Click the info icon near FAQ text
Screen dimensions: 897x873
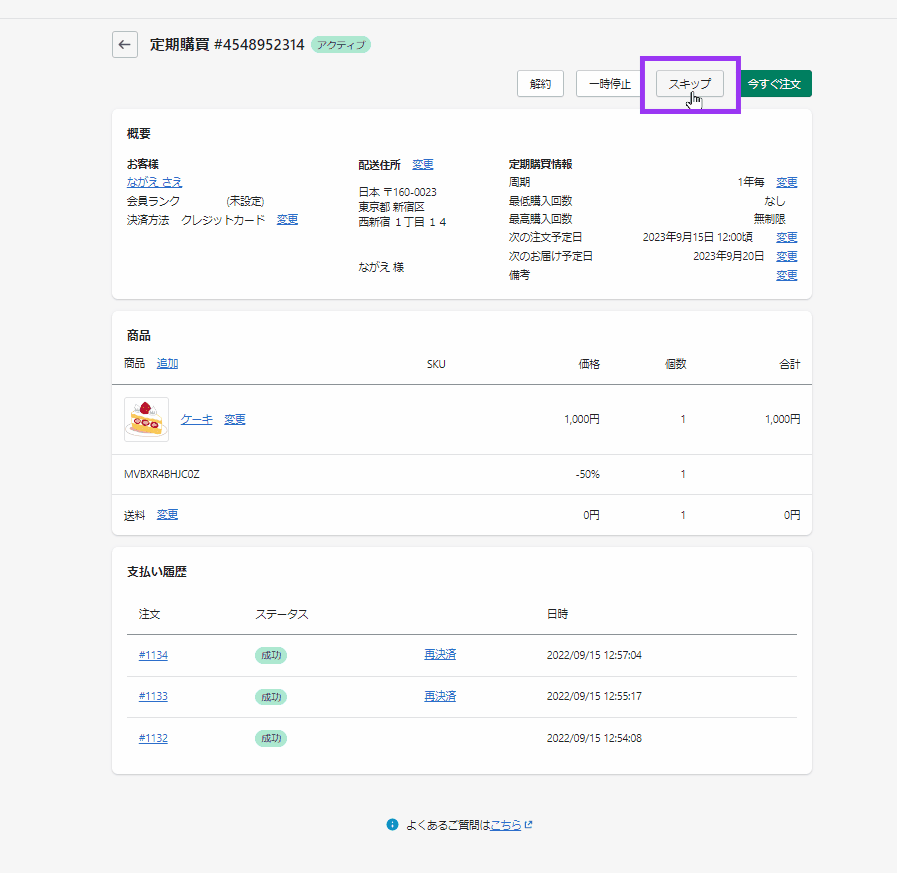click(393, 825)
